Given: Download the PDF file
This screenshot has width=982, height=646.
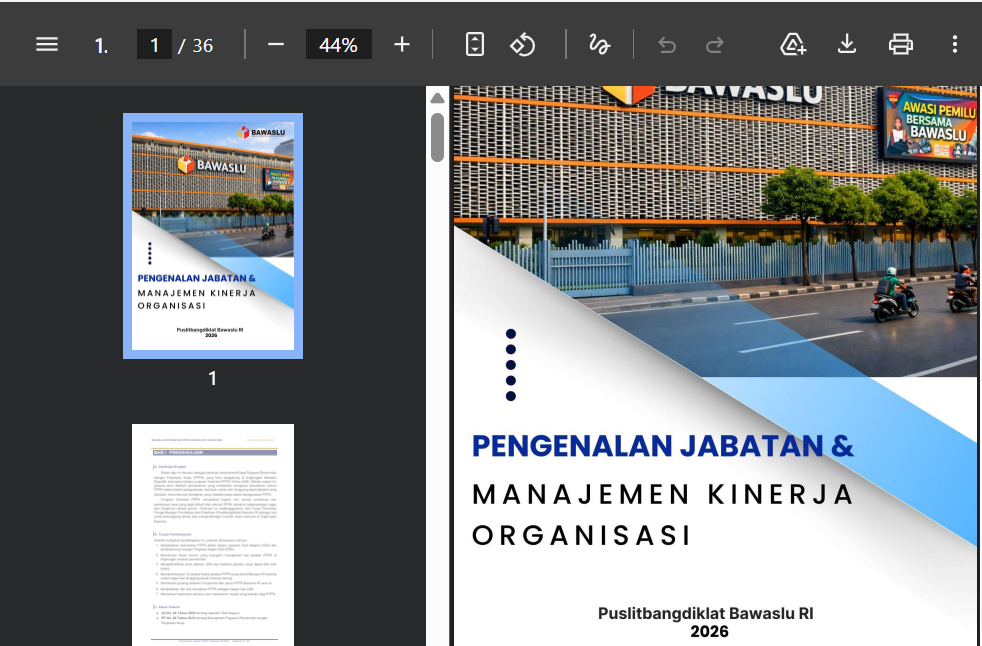Looking at the screenshot, I should (x=847, y=44).
